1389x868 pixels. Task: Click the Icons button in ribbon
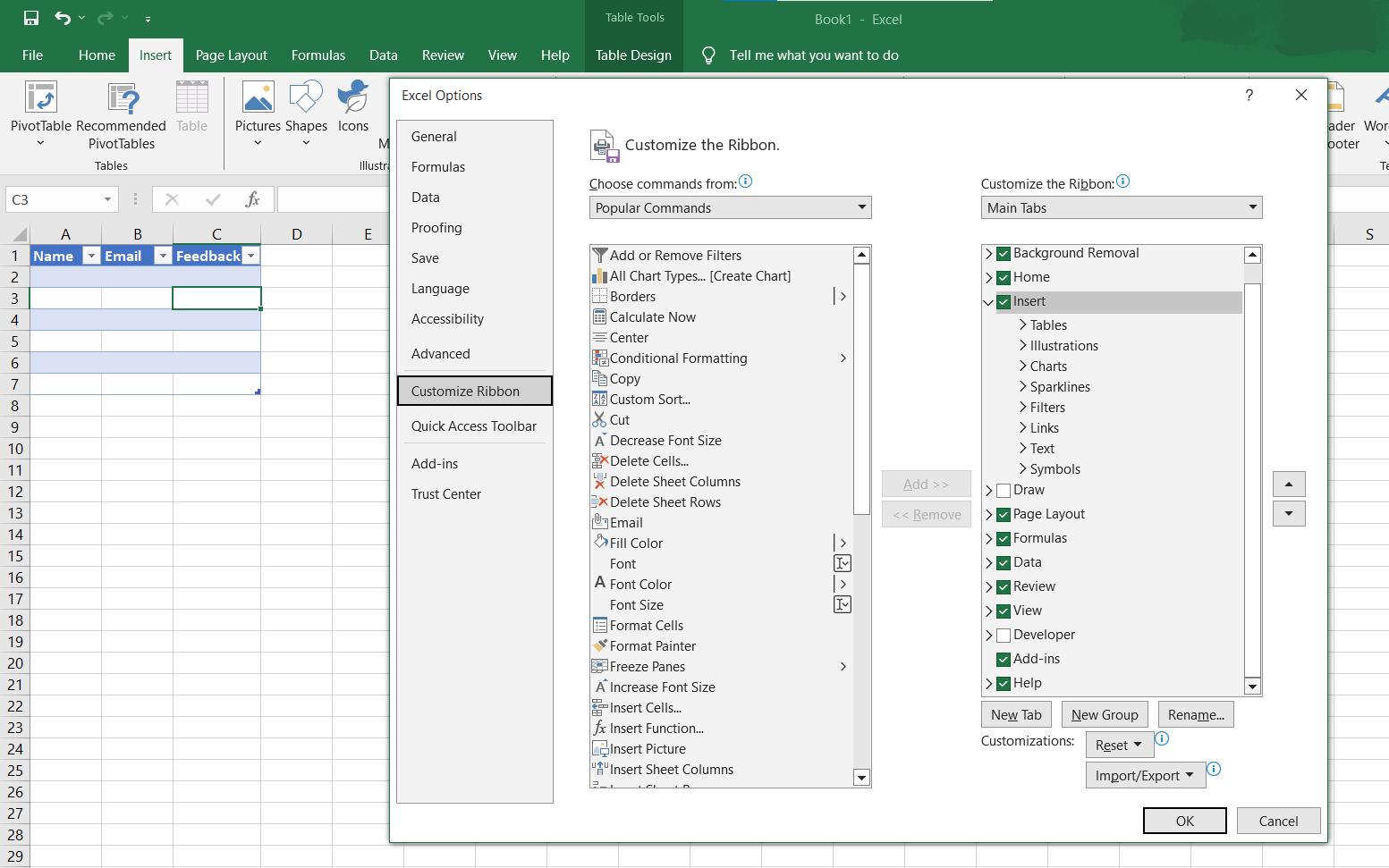click(353, 107)
